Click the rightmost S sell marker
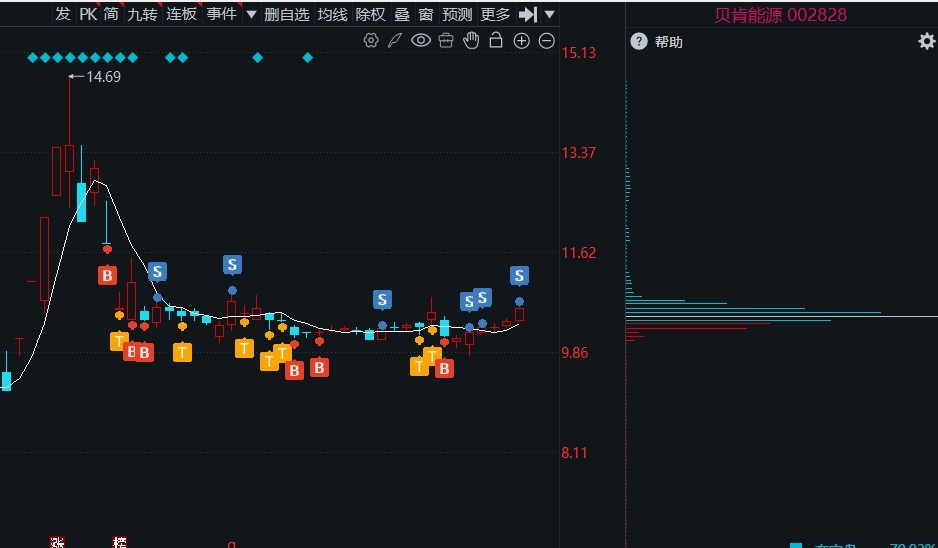 click(519, 276)
